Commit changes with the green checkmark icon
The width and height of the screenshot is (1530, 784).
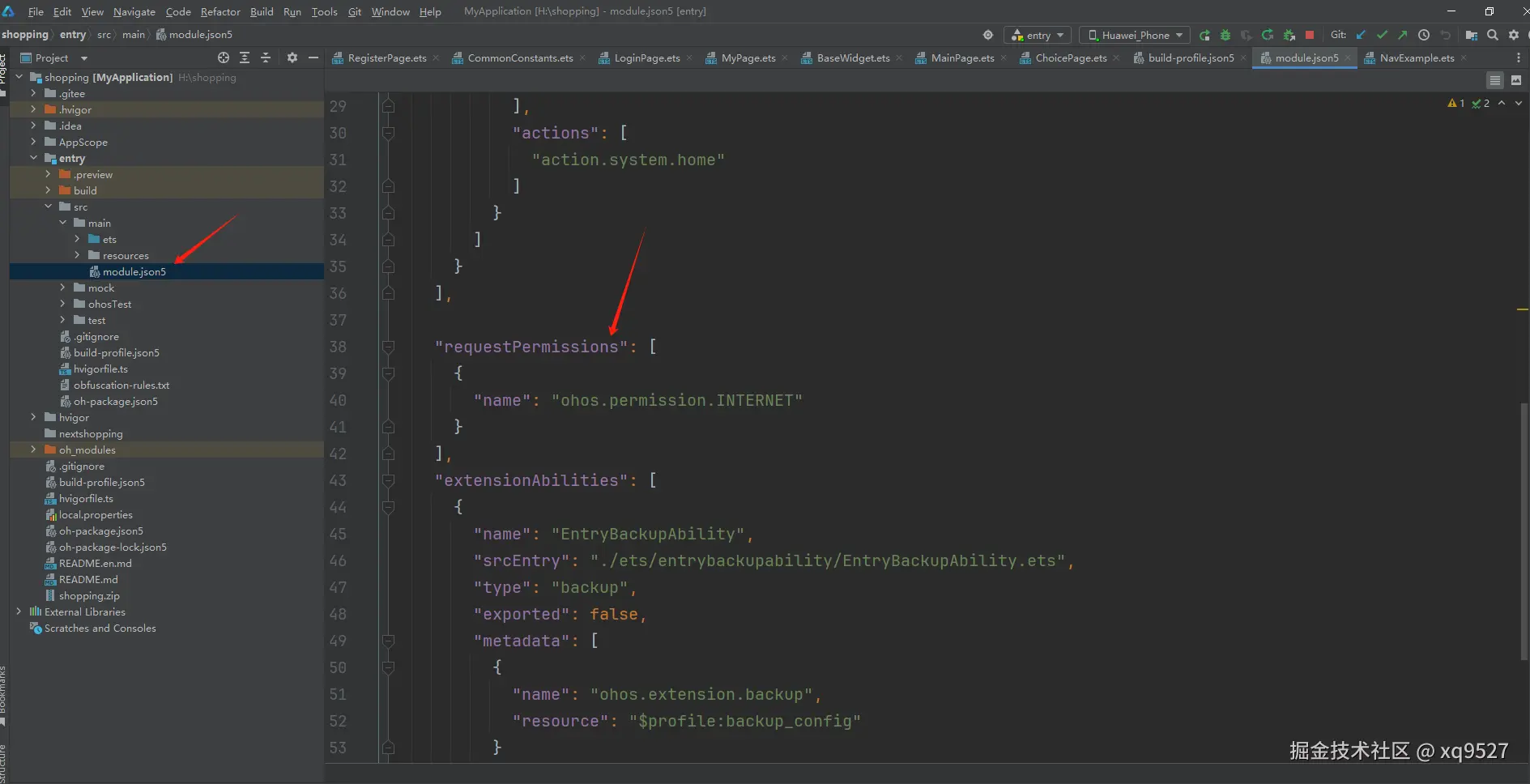[x=1382, y=35]
